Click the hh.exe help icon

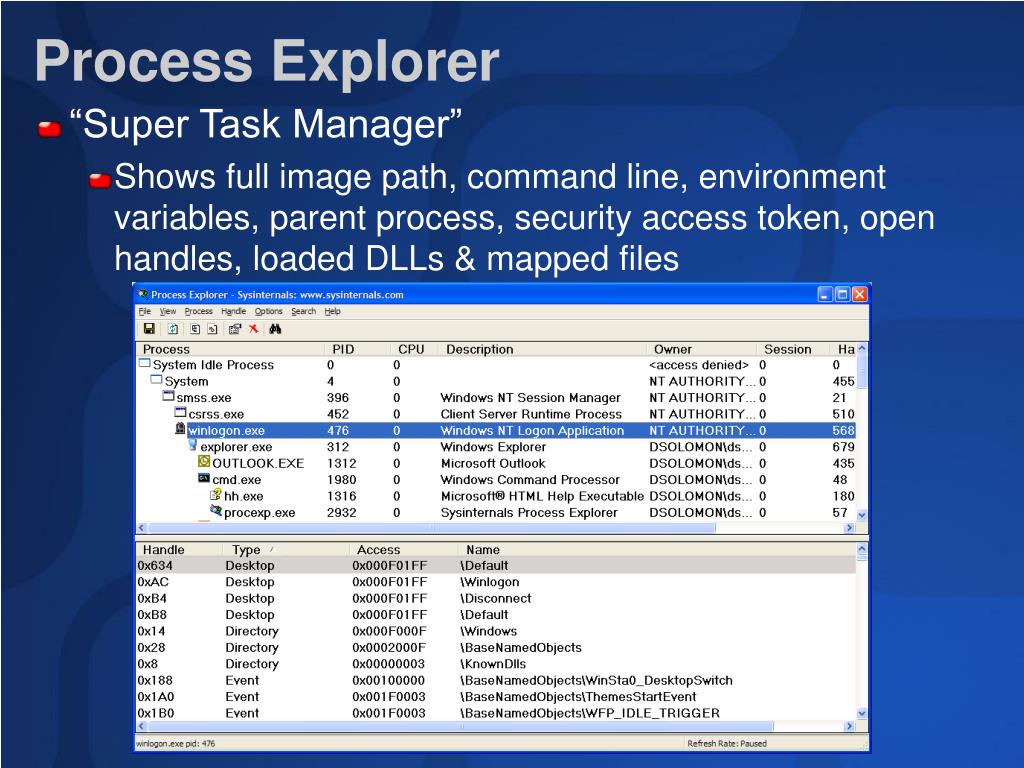216,494
